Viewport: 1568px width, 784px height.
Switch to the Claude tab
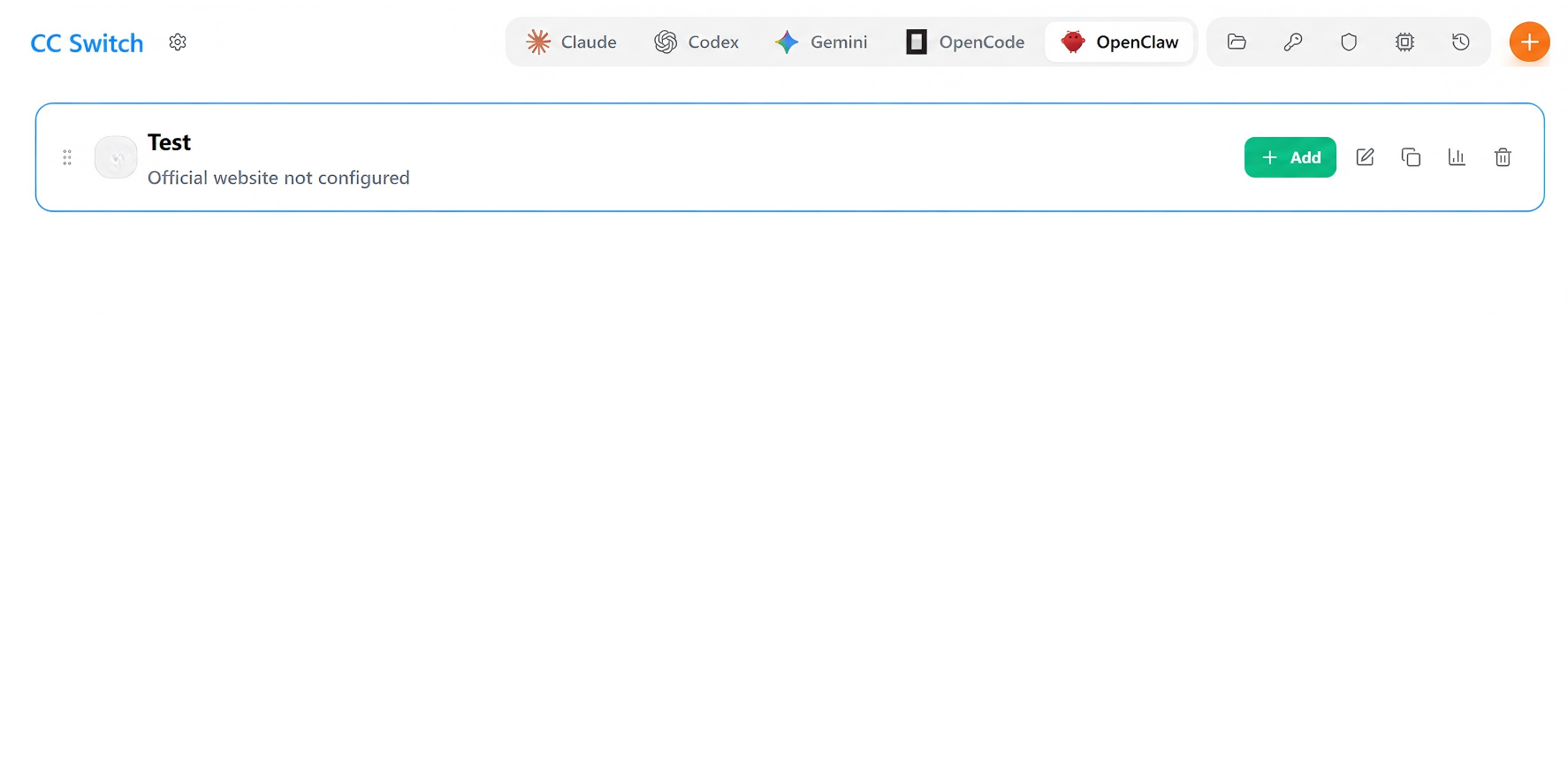(571, 42)
